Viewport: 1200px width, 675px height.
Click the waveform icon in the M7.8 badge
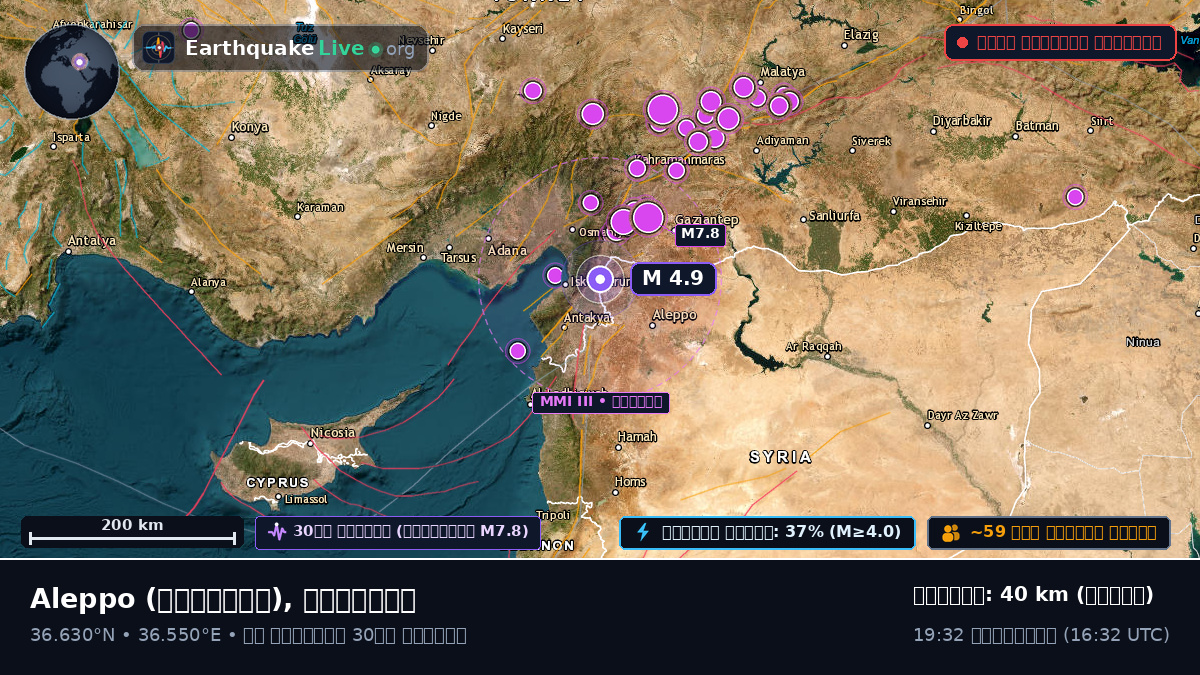tap(277, 532)
